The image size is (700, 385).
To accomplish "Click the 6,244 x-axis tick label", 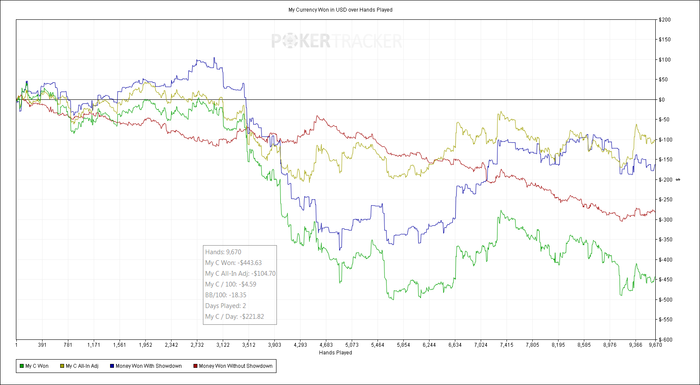I will coord(429,345).
